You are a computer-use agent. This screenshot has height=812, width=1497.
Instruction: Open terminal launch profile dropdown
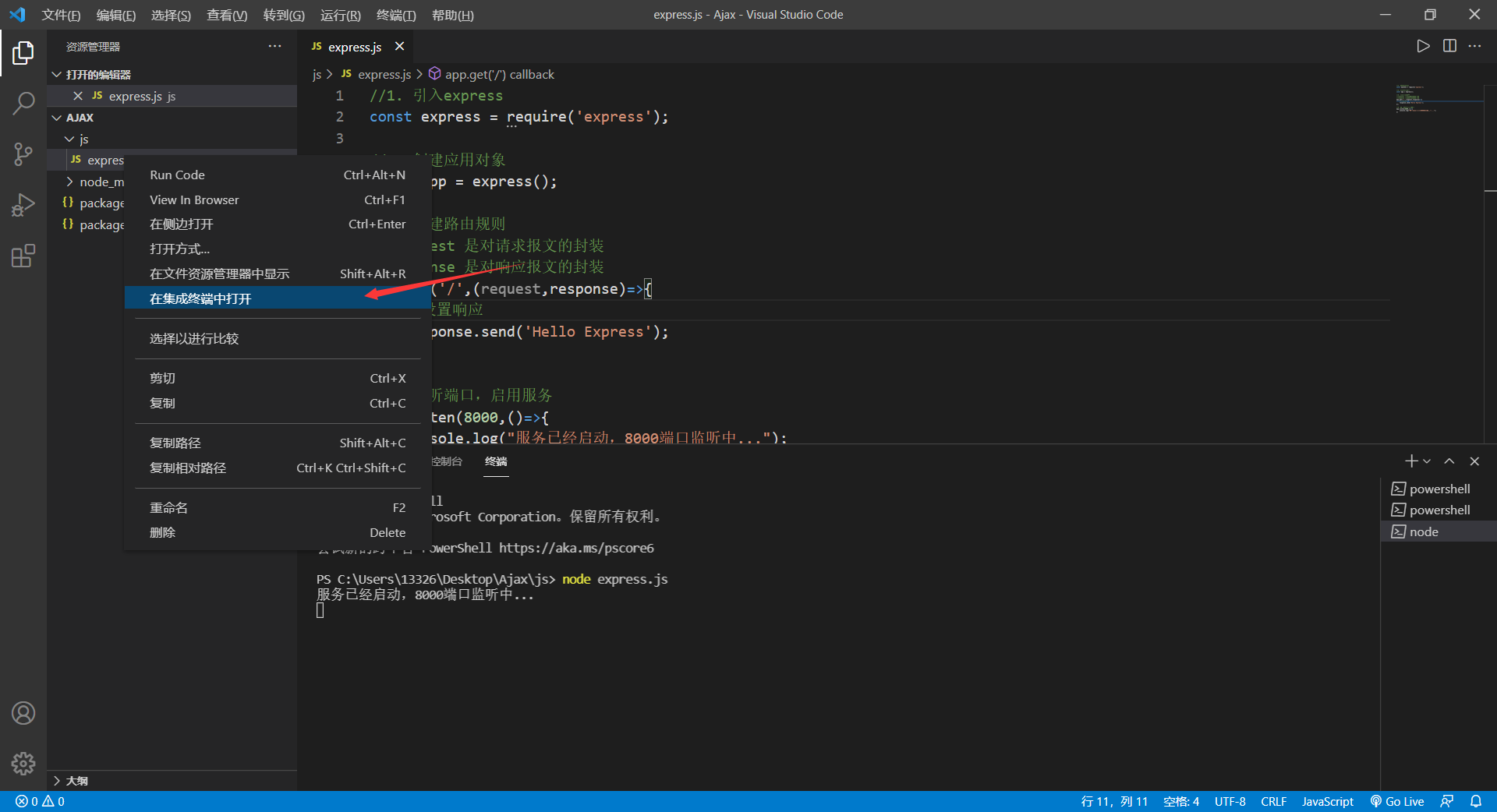(x=1427, y=461)
